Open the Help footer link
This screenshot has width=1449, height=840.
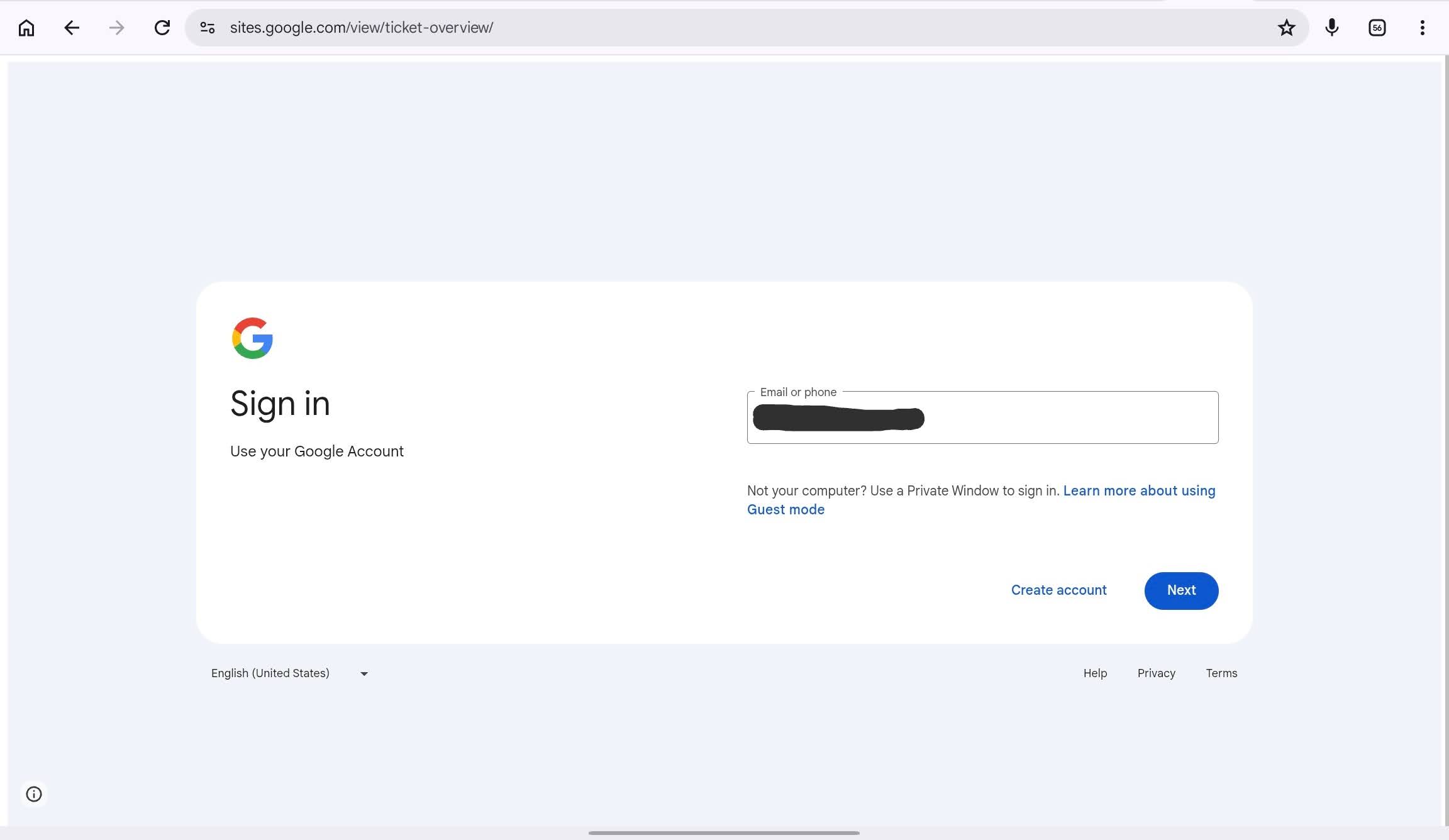pos(1095,673)
